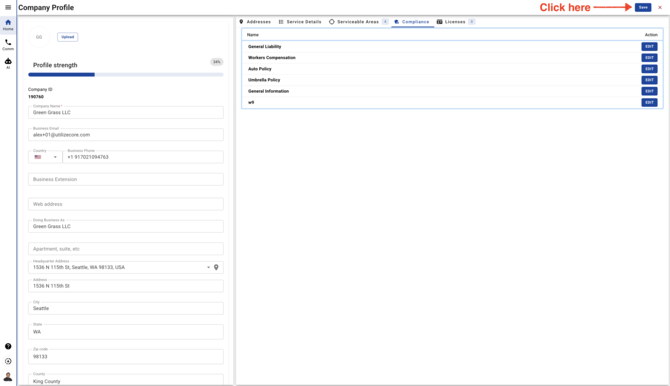Edit the w9 row

pyautogui.click(x=649, y=102)
